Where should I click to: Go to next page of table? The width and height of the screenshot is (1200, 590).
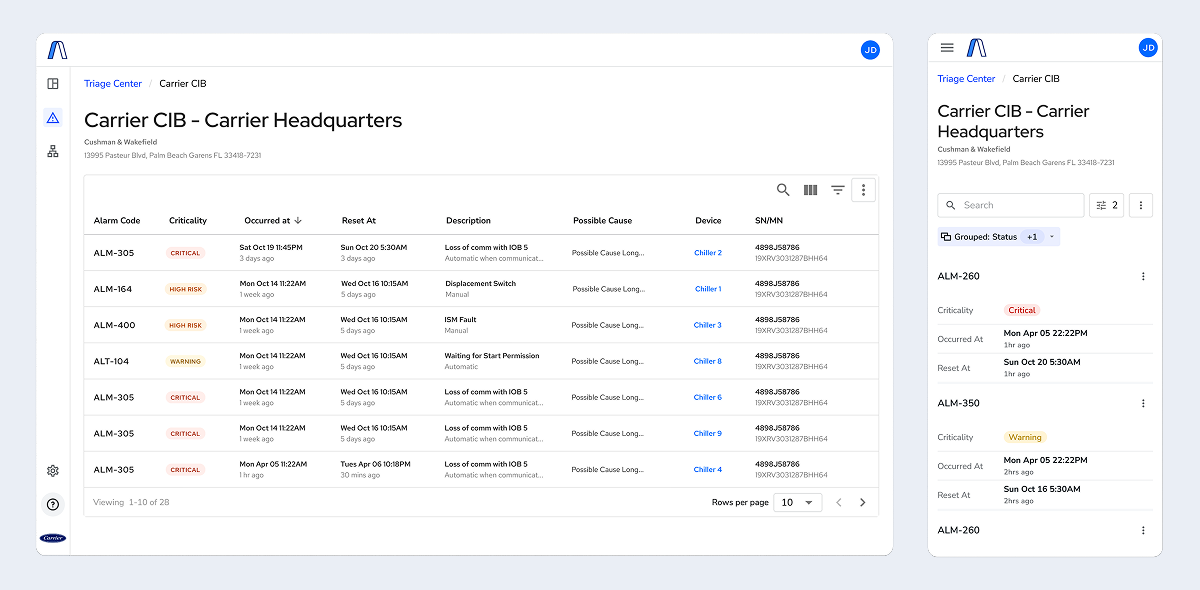pyautogui.click(x=863, y=502)
